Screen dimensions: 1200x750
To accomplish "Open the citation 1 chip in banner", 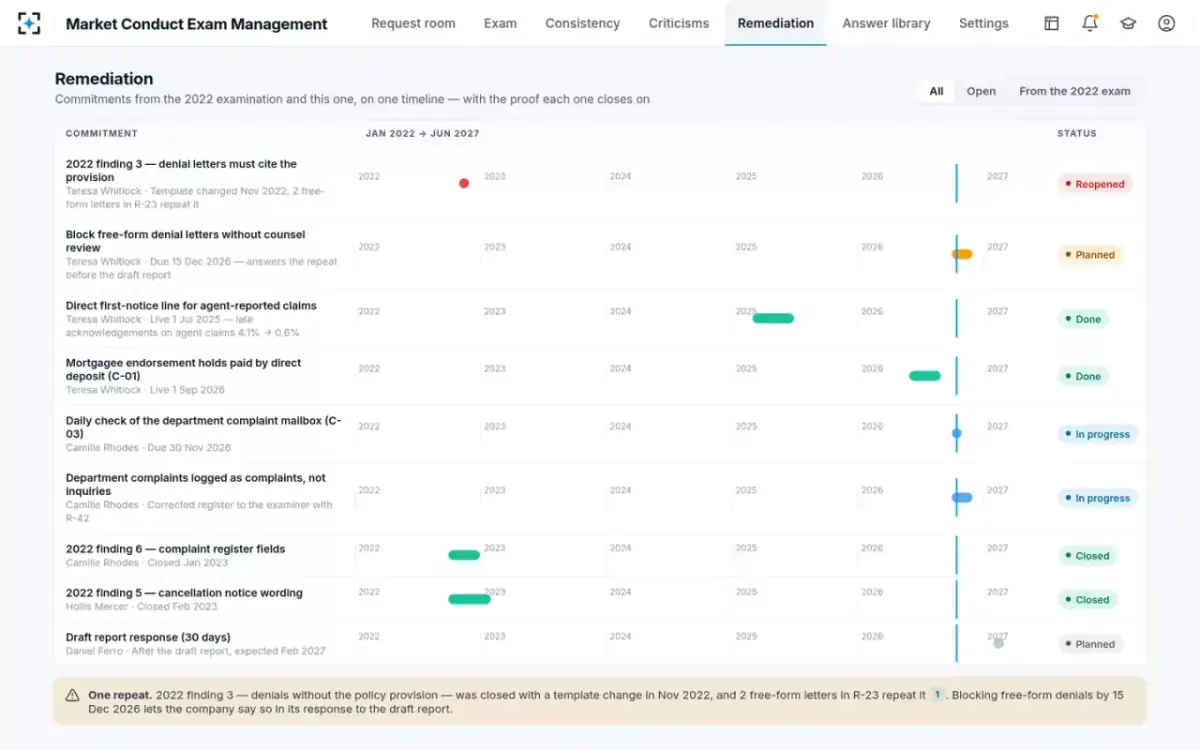I will pos(938,695).
